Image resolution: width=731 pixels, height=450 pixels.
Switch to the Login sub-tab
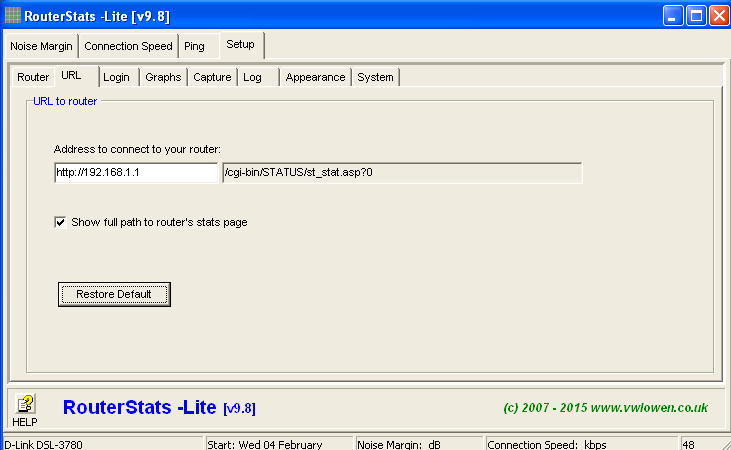click(116, 77)
